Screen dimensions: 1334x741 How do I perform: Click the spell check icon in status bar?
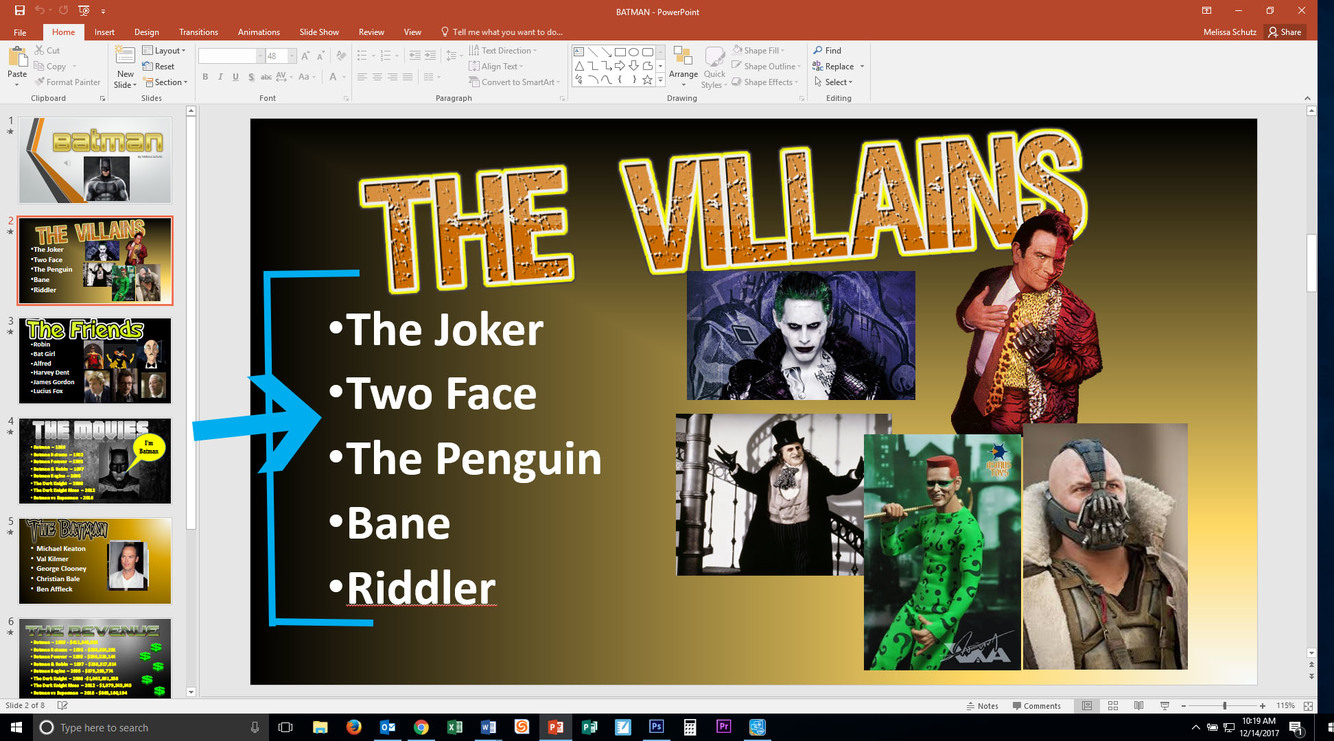[x=63, y=706]
